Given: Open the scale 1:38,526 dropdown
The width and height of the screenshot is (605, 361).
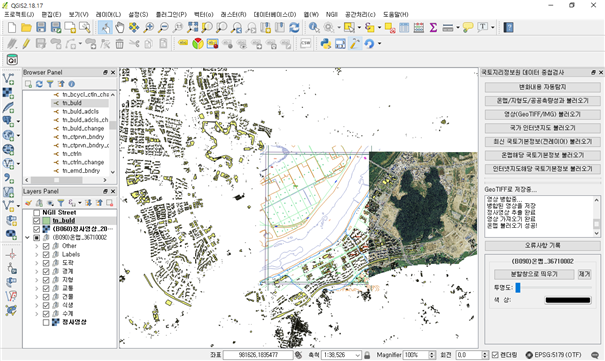Looking at the screenshot, I should click(357, 355).
